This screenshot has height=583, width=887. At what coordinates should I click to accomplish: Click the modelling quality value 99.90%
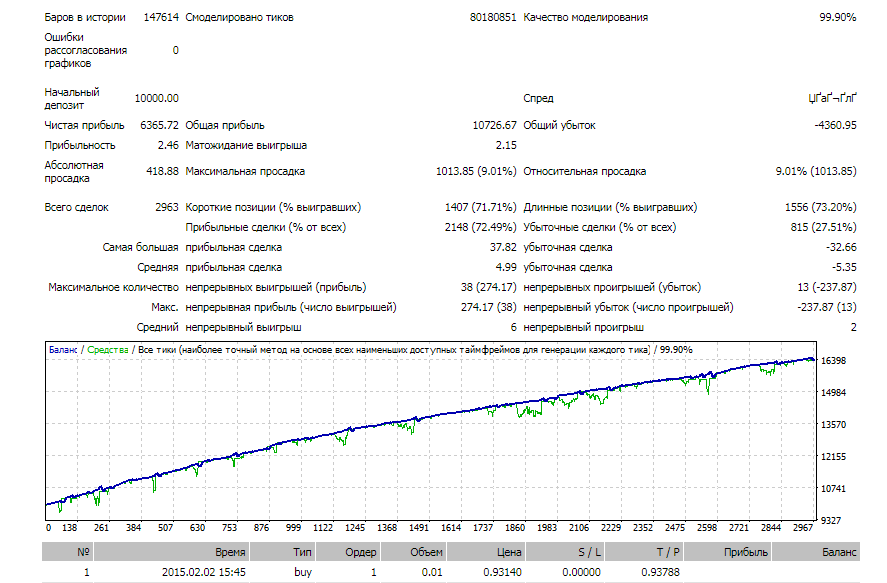pos(837,18)
